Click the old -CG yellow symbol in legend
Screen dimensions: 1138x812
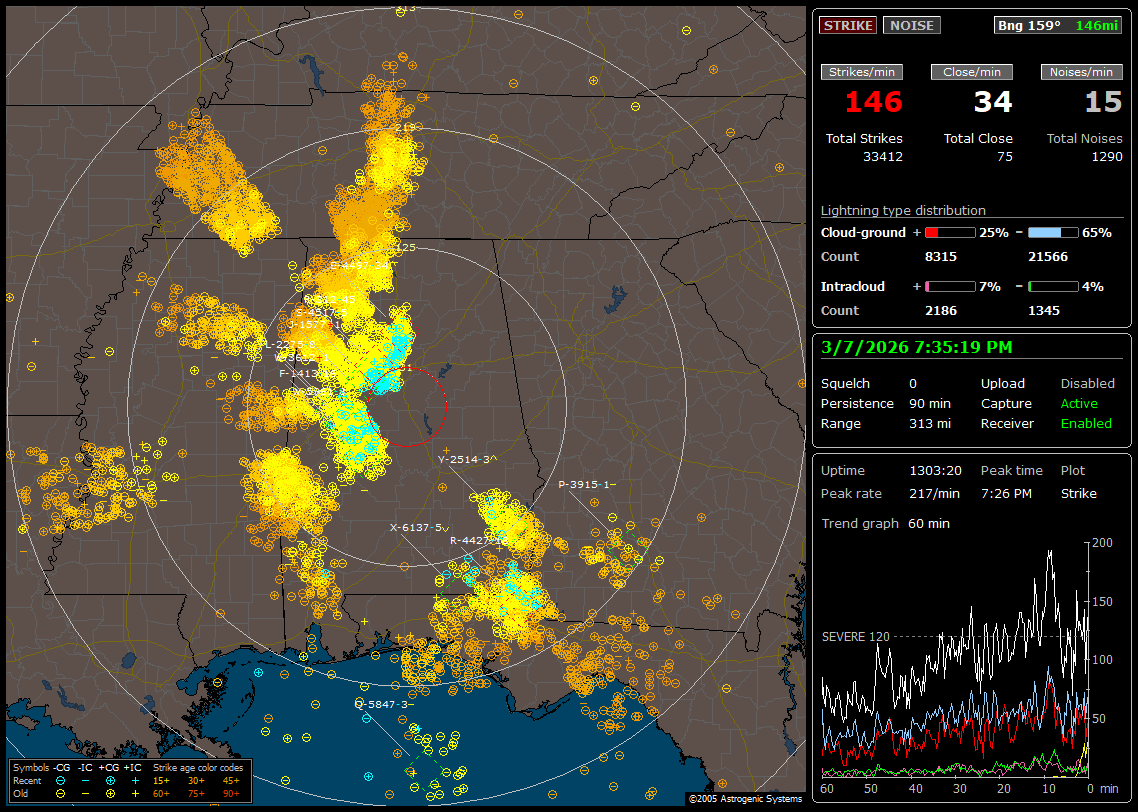[61, 793]
